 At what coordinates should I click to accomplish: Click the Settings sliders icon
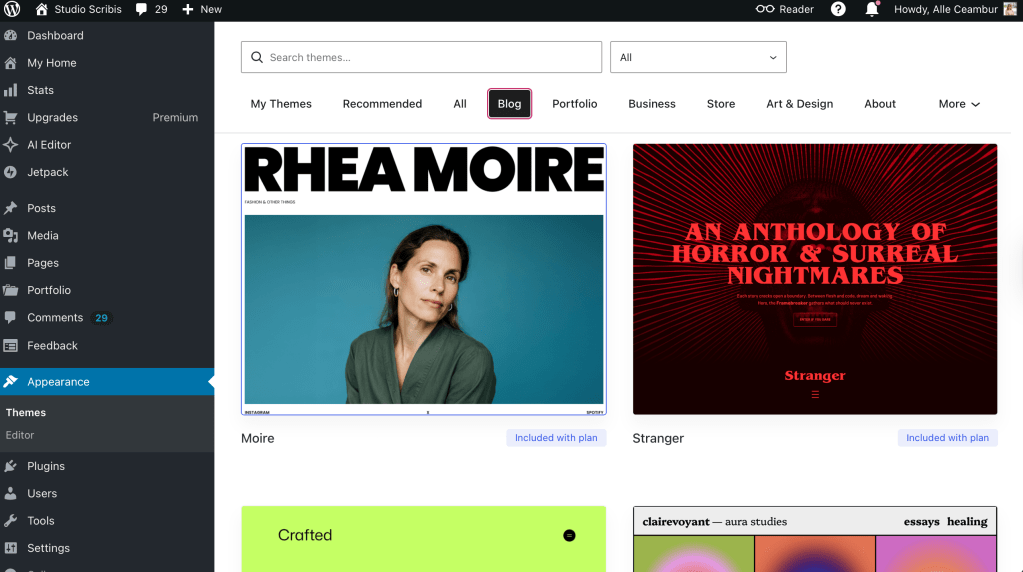10,548
